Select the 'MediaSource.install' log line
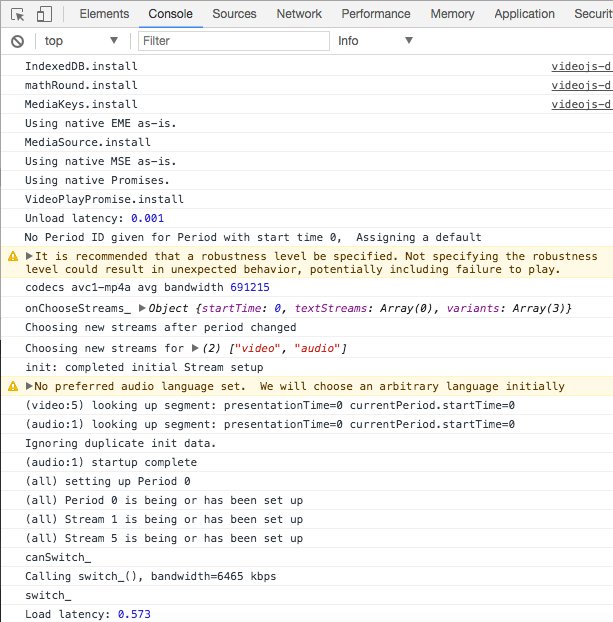613x622 pixels. tap(307, 142)
